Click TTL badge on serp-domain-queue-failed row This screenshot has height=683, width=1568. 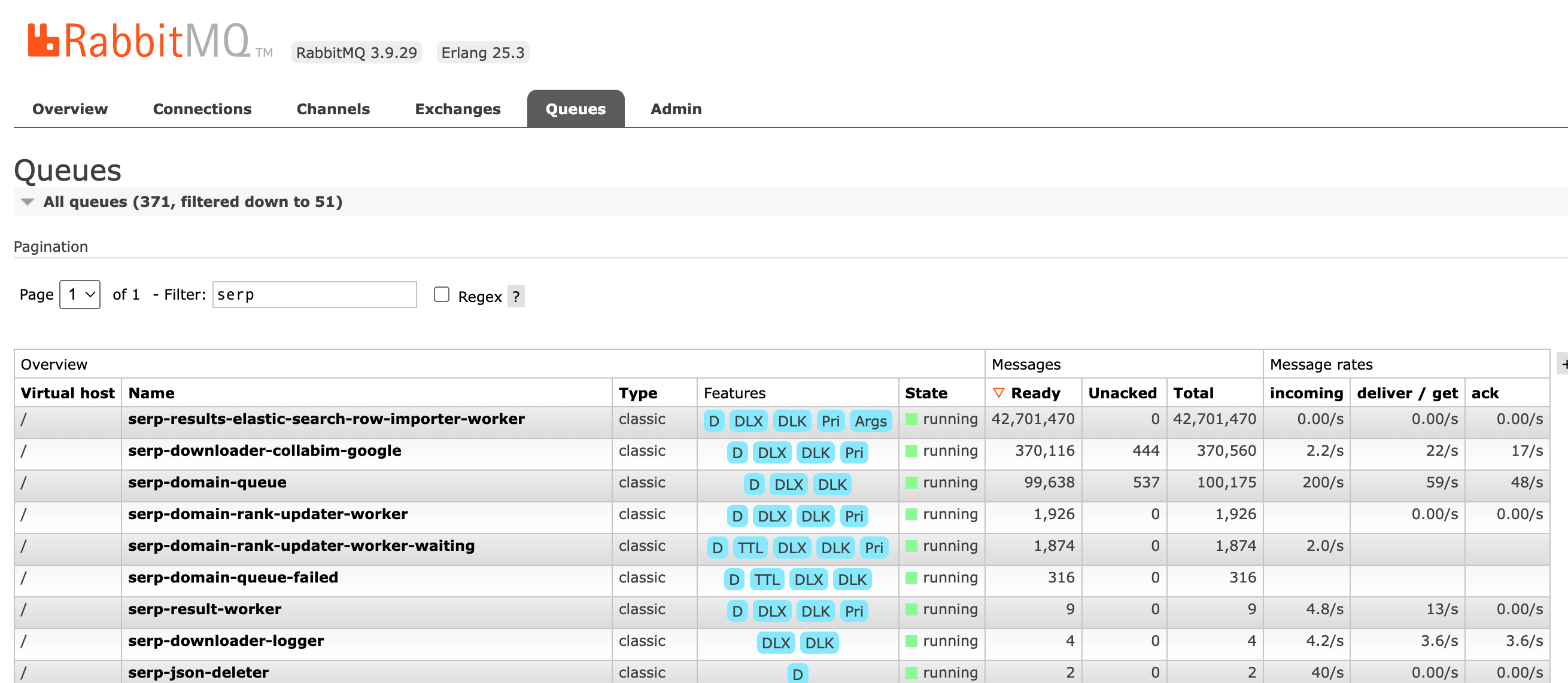click(x=767, y=579)
